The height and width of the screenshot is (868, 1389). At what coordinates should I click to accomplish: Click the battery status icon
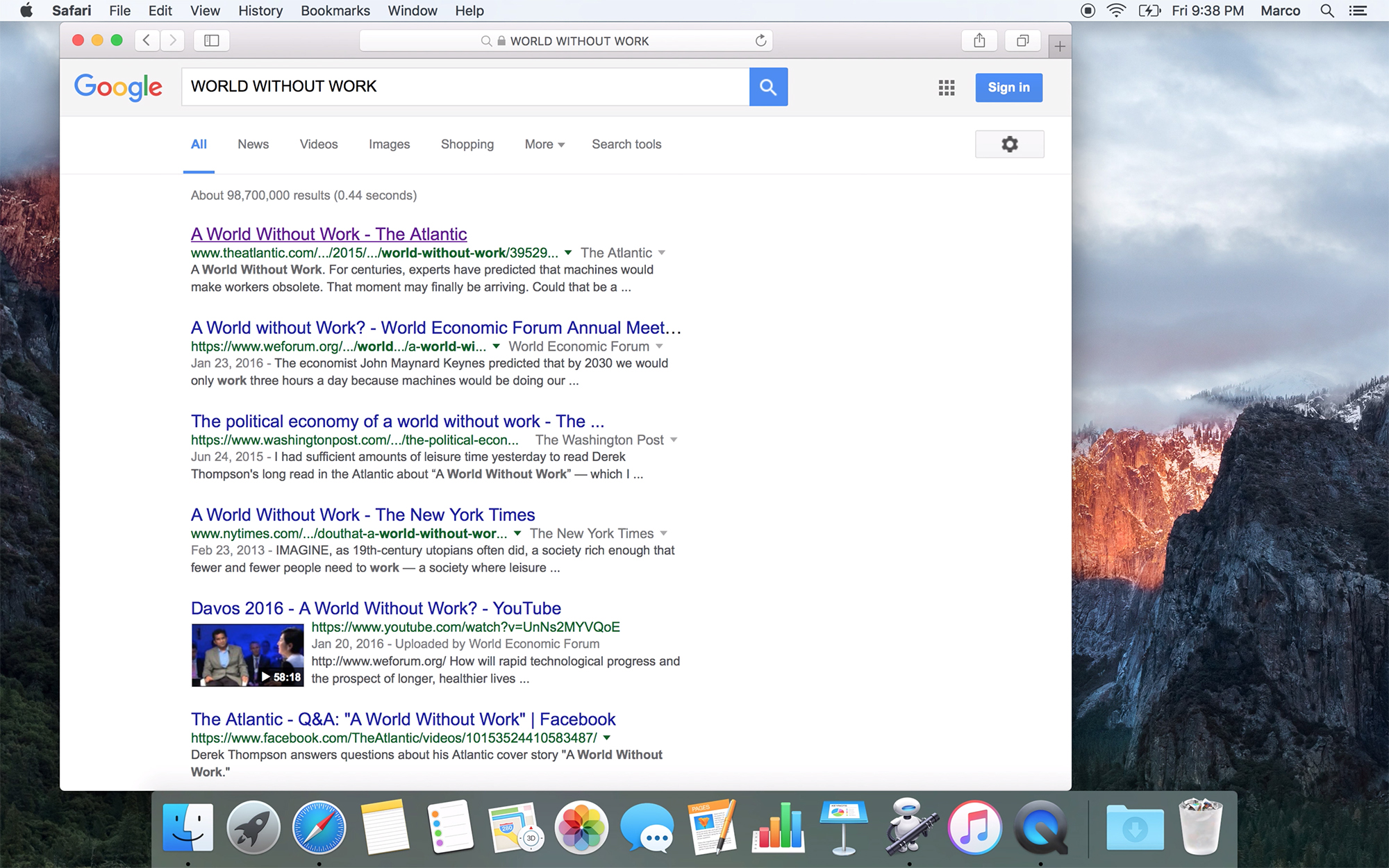pos(1149,10)
